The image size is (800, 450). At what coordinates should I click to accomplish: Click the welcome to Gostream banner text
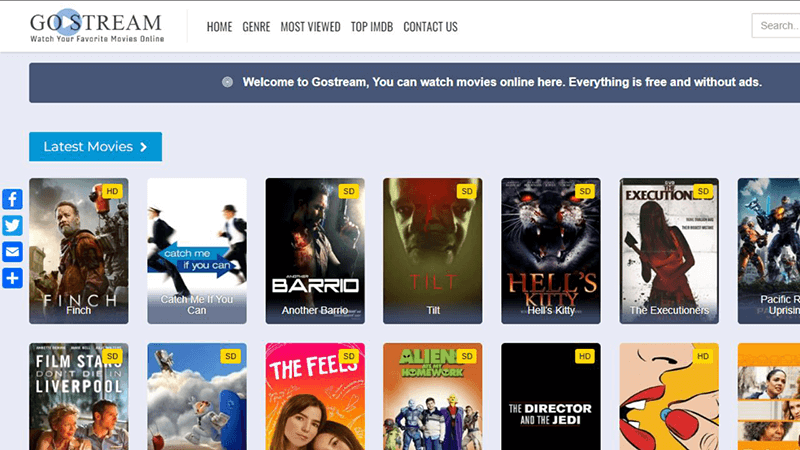(x=502, y=82)
